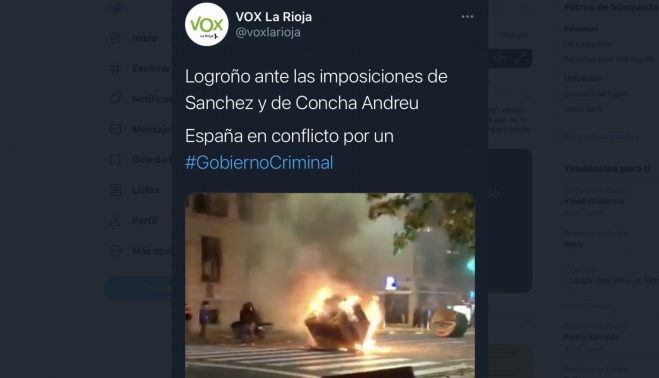The height and width of the screenshot is (378, 659).
Task: Select the Explorar hashtag icon
Action: 115,68
